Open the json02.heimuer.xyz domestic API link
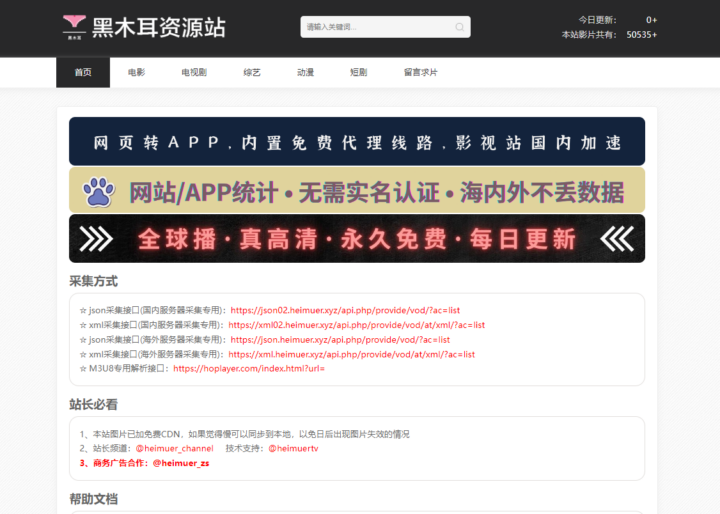Image resolution: width=720 pixels, height=514 pixels. (345, 310)
